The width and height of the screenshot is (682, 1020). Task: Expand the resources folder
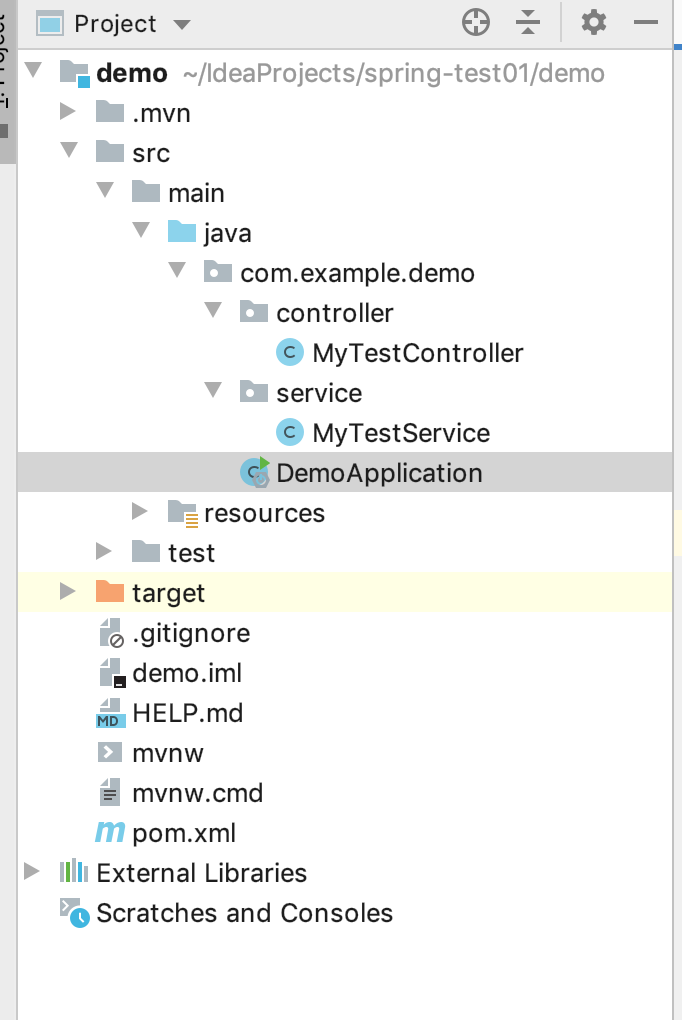pyautogui.click(x=140, y=512)
